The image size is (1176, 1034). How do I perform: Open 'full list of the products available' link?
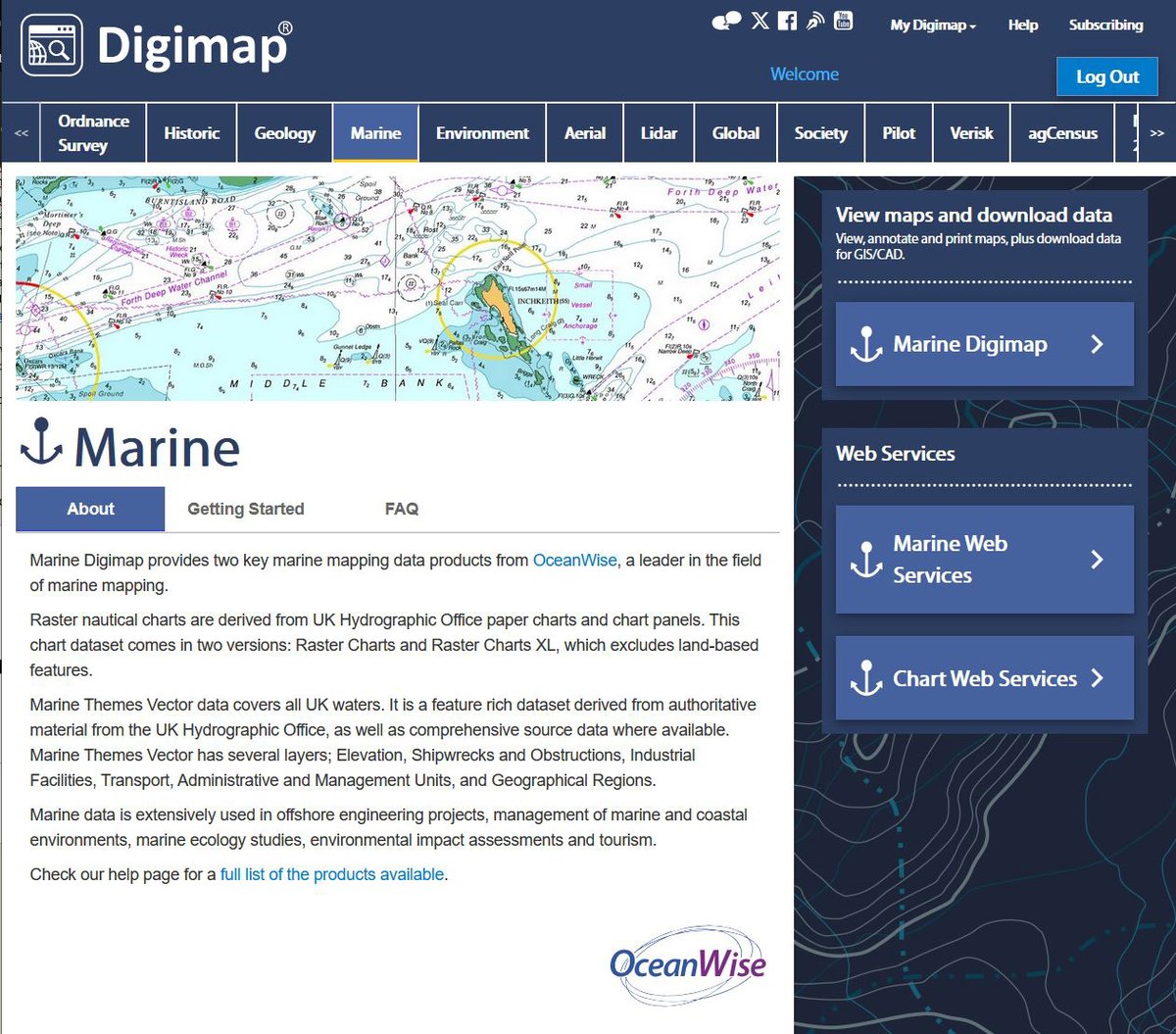(x=332, y=874)
